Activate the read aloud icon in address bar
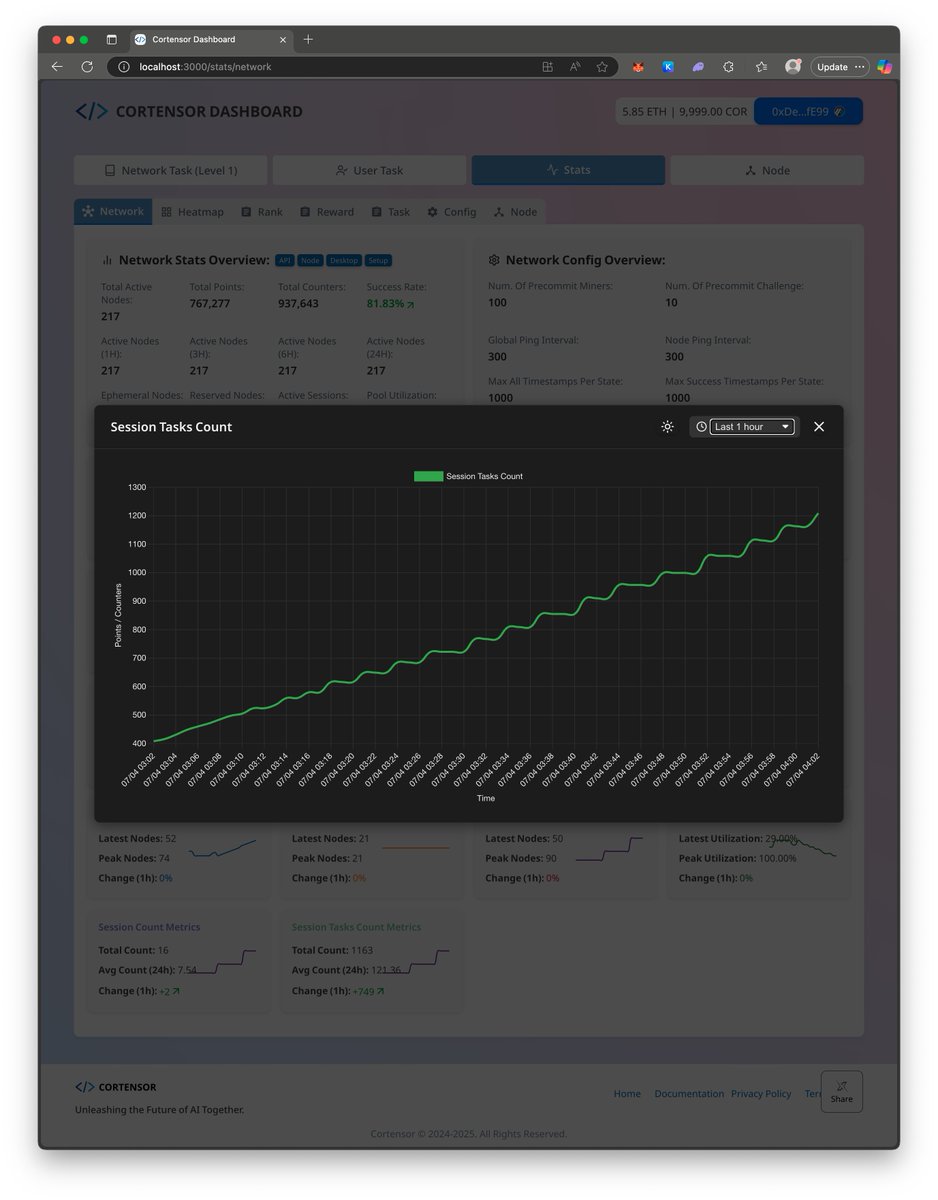This screenshot has width=938, height=1200. point(575,67)
